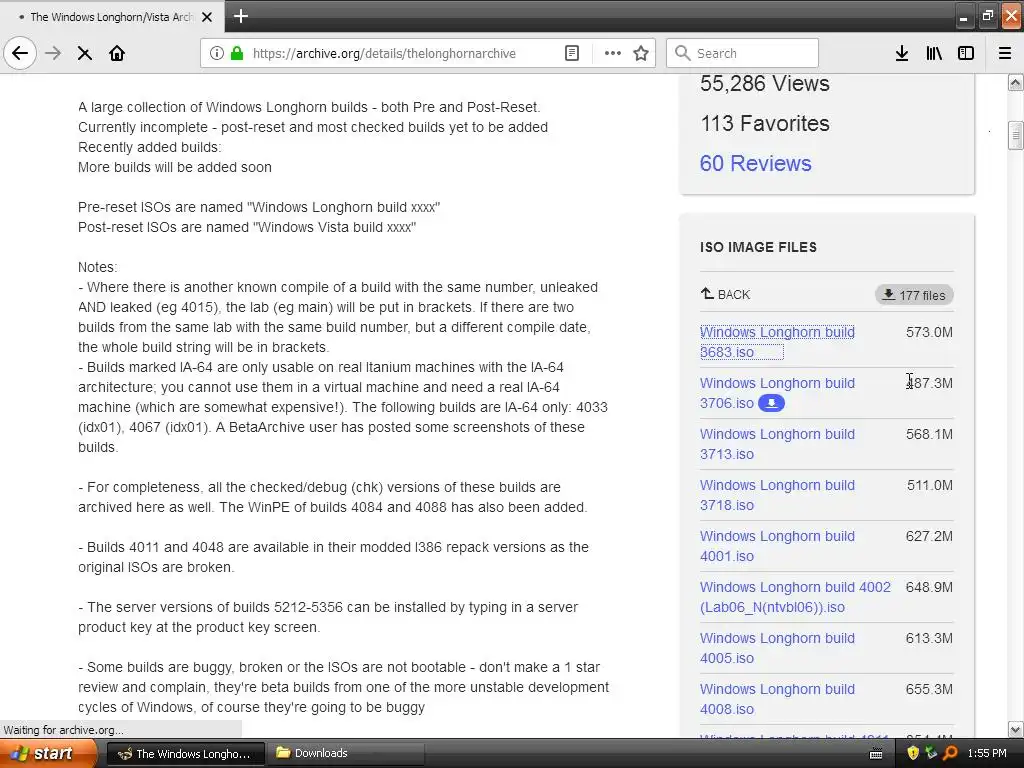Click the Notes: line in description

(97, 267)
